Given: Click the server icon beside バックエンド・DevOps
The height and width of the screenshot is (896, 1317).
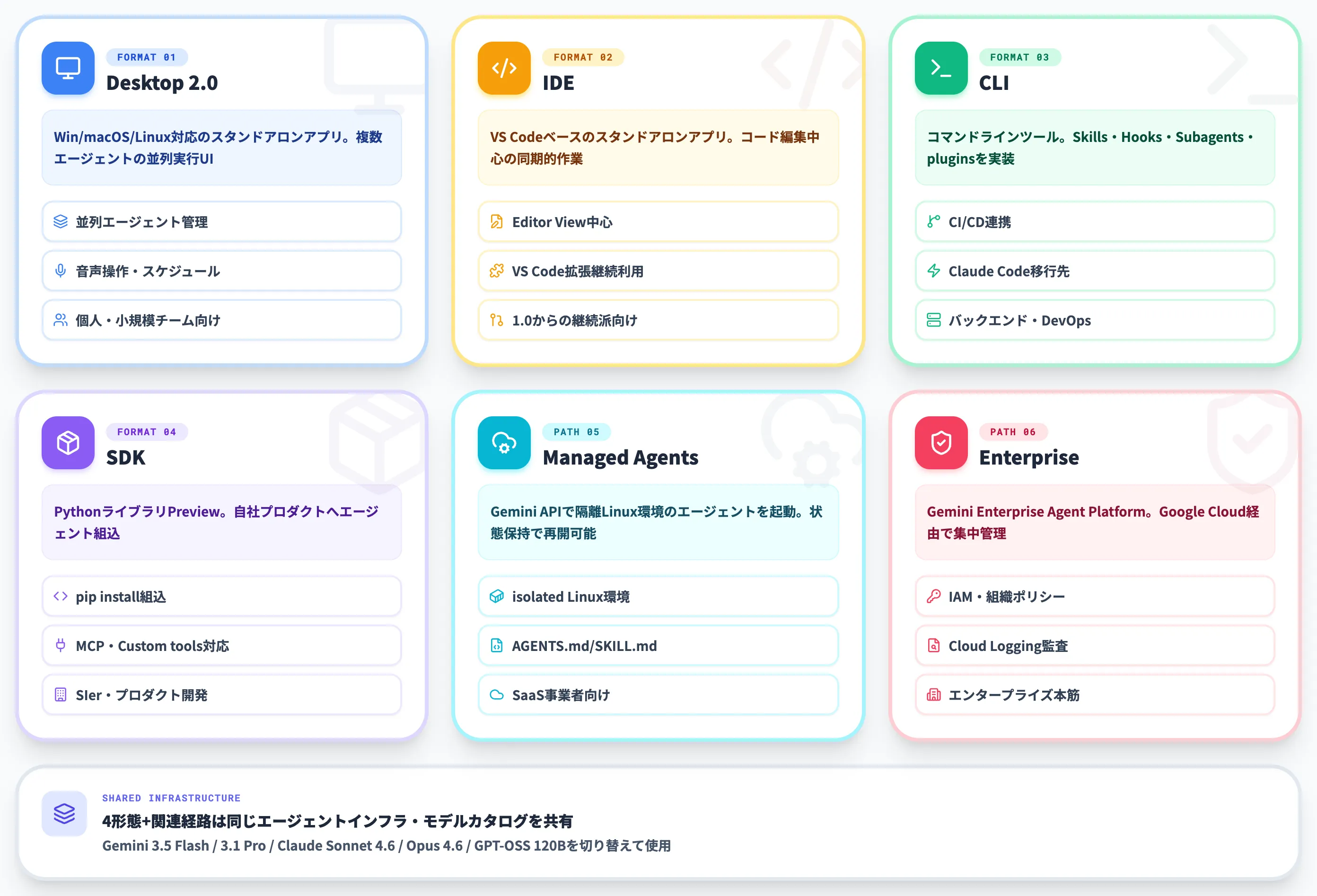Looking at the screenshot, I should coord(933,320).
